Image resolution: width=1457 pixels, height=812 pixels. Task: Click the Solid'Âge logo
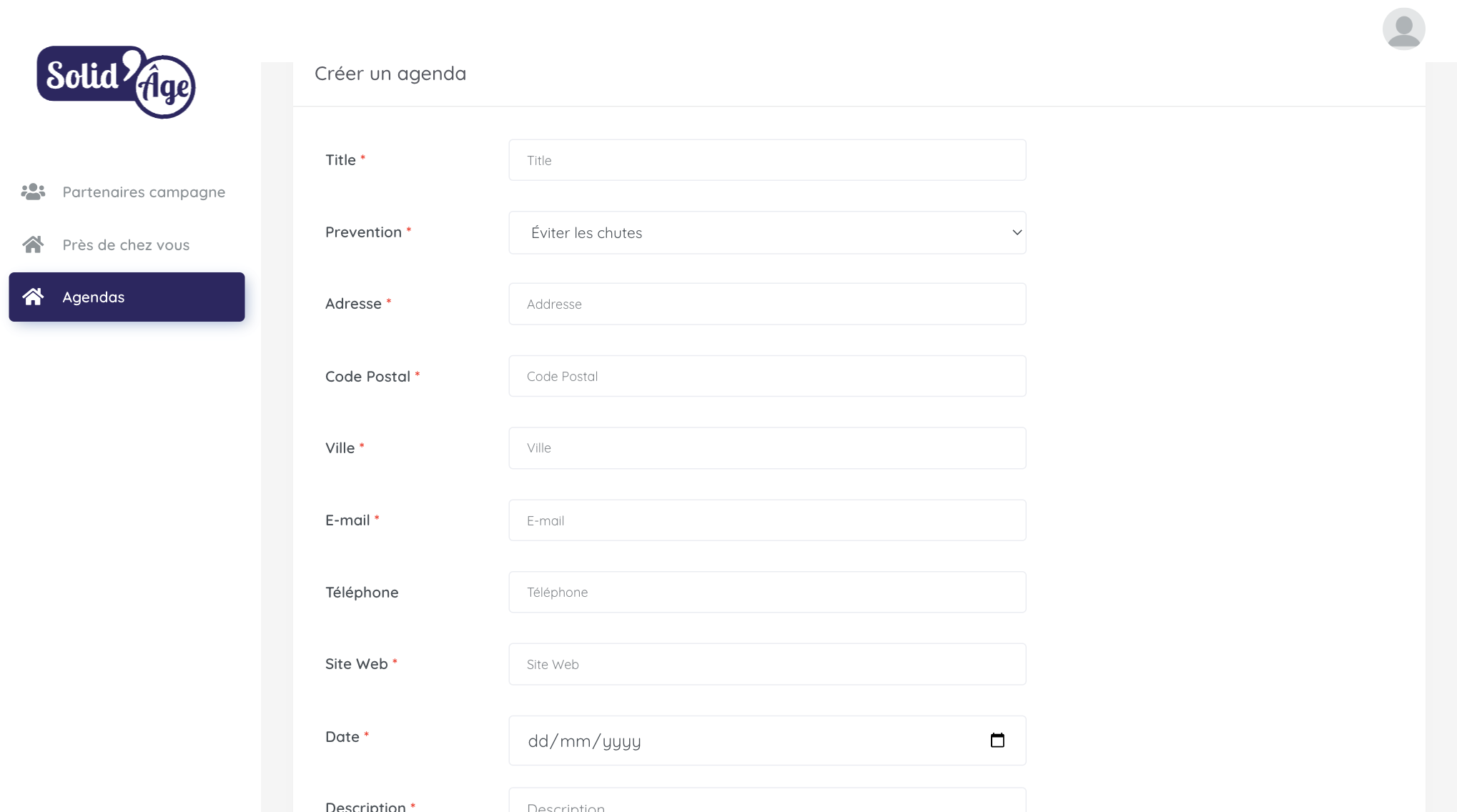(117, 82)
